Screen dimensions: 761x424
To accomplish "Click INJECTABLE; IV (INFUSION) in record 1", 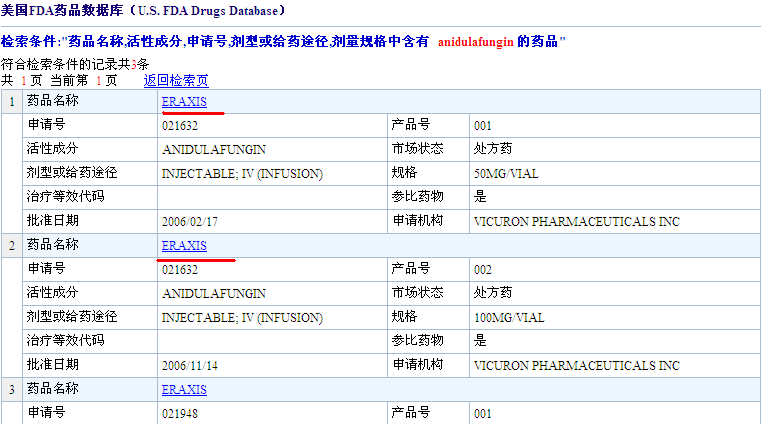I will click(x=242, y=174).
